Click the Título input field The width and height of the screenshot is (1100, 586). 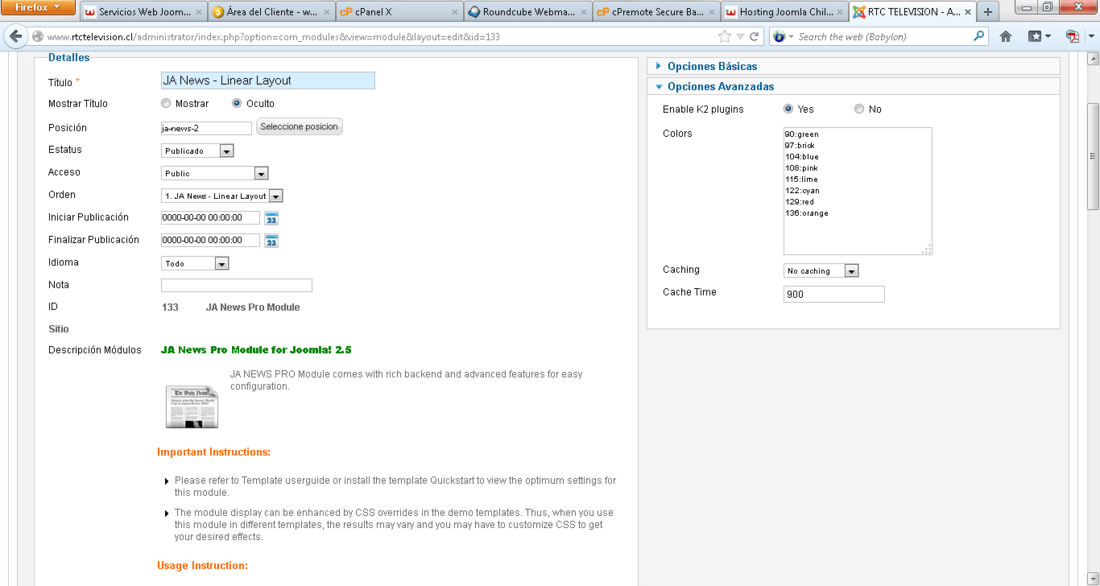coord(268,81)
